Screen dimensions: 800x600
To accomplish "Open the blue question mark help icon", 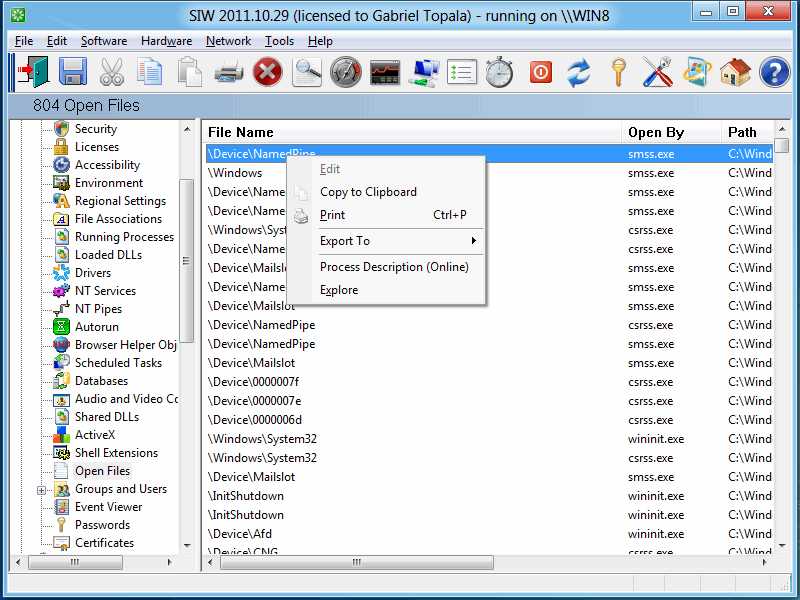I will coord(774,72).
